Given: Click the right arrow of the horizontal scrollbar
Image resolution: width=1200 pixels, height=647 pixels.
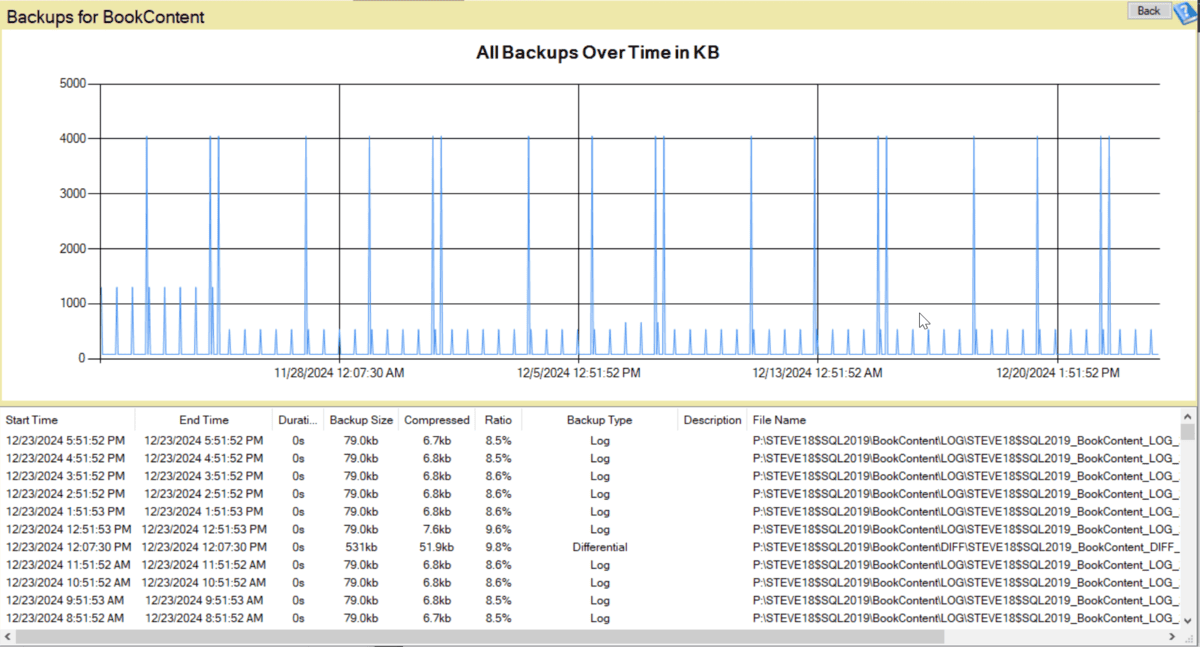Looking at the screenshot, I should 1171,635.
